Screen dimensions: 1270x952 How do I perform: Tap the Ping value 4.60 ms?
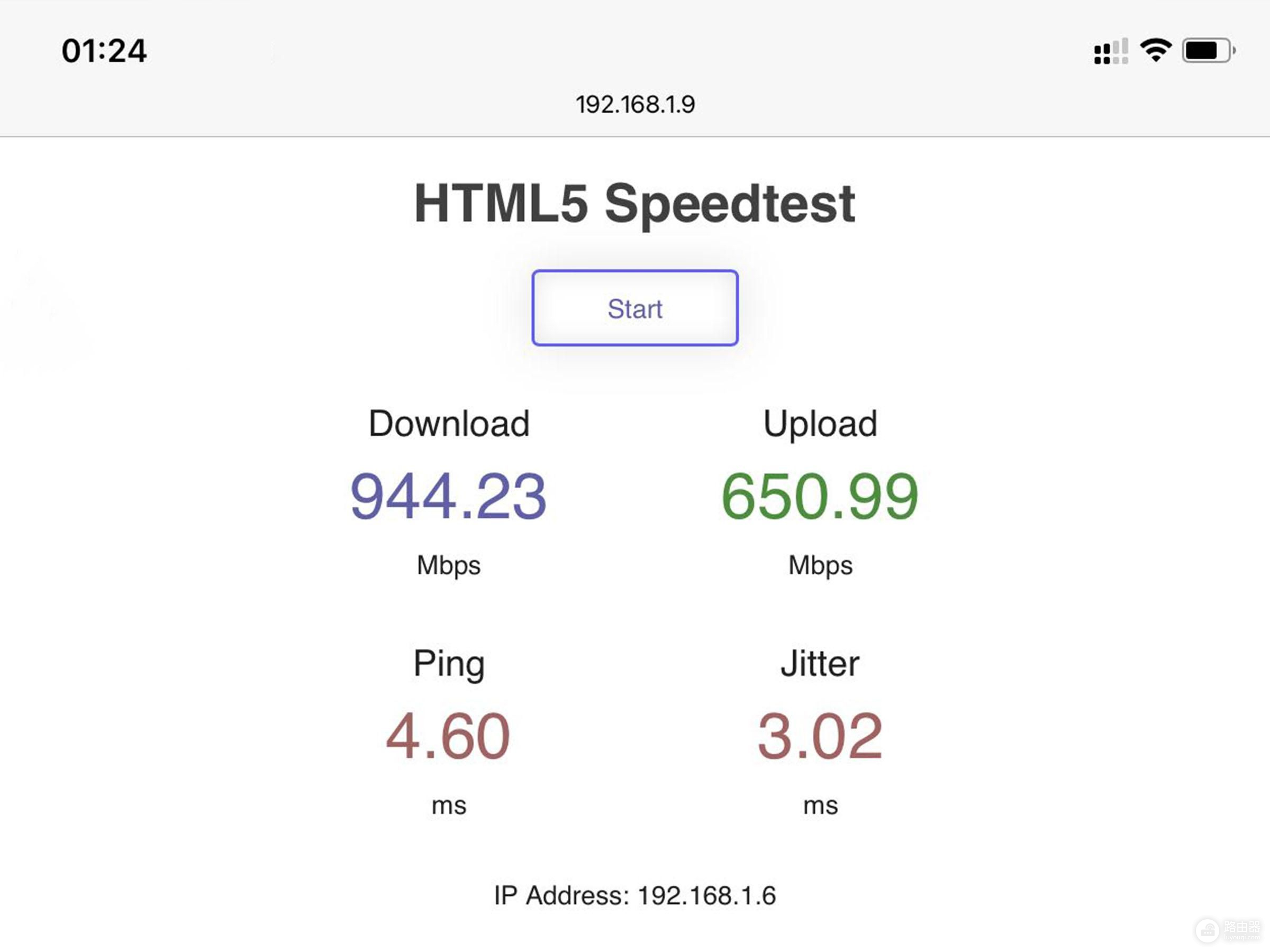click(448, 734)
